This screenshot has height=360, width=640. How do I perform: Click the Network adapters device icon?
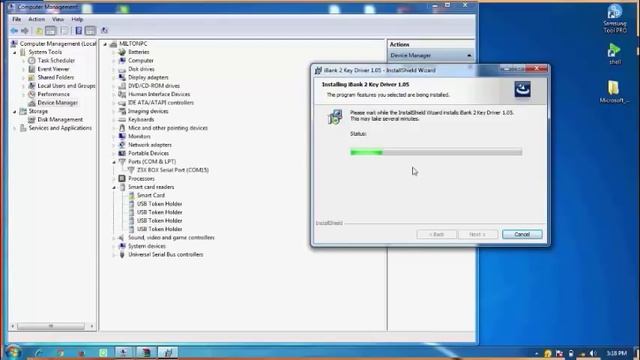122,145
